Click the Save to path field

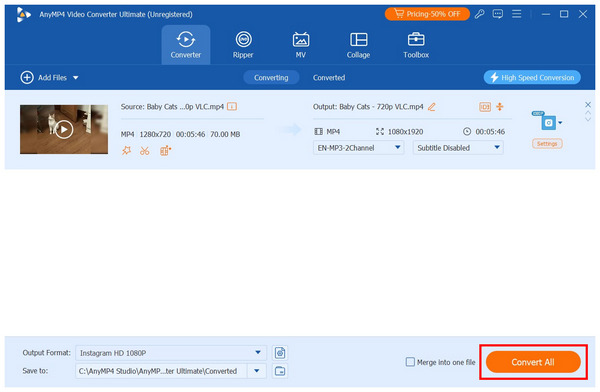click(161, 371)
